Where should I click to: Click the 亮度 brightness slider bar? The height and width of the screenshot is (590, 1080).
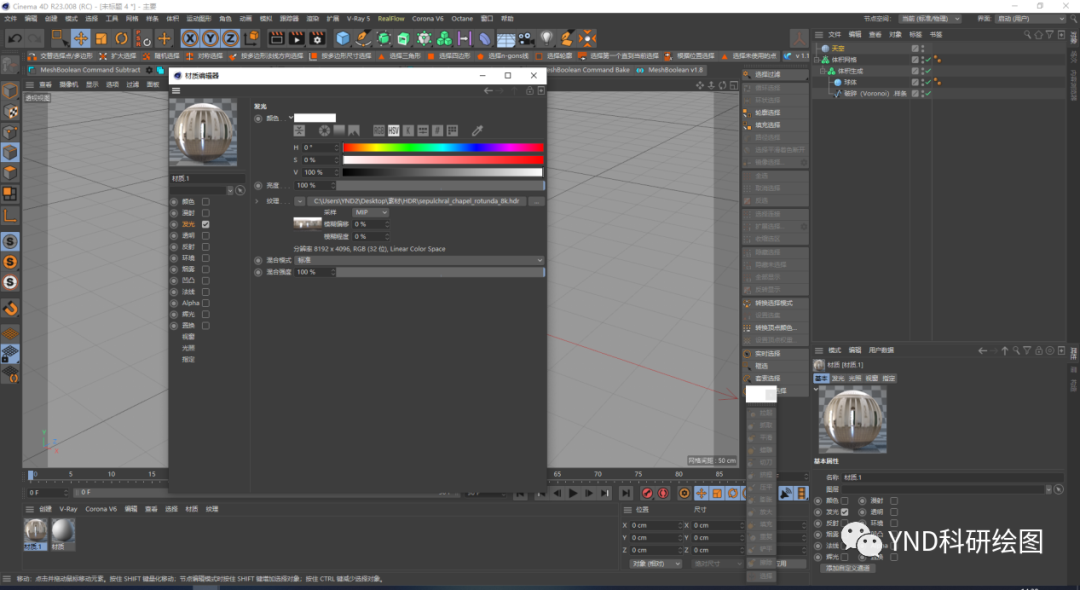pos(440,185)
